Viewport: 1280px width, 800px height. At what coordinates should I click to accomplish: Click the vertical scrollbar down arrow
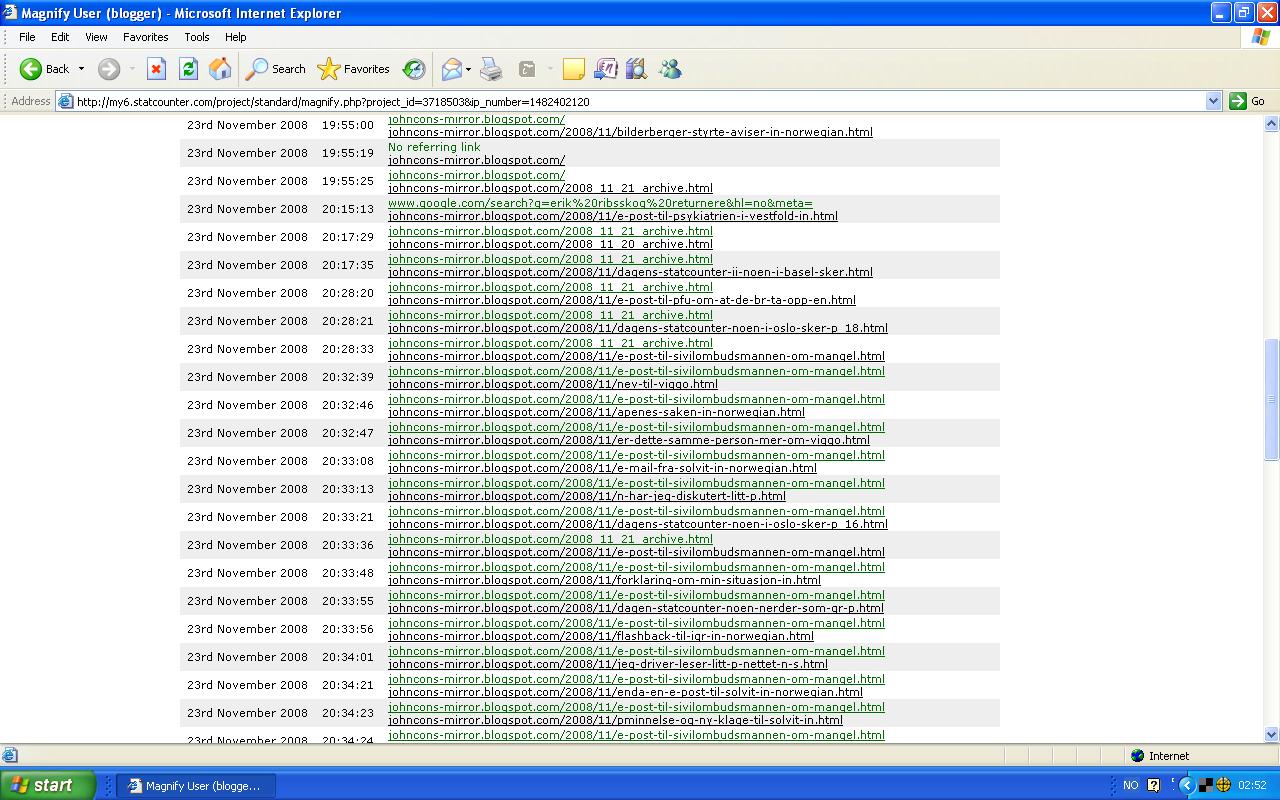point(1271,734)
